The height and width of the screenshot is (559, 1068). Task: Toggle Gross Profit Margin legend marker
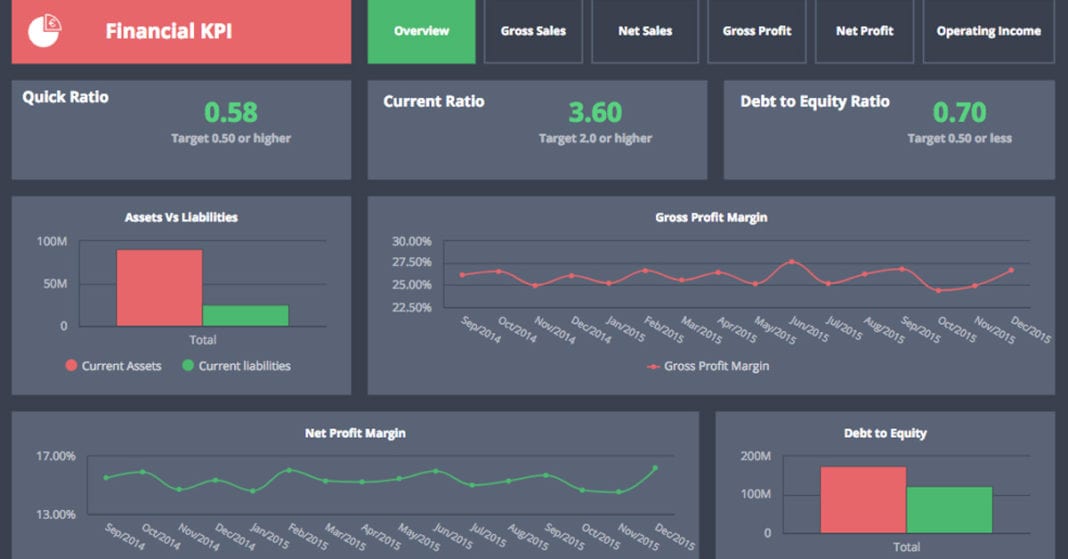pos(653,366)
